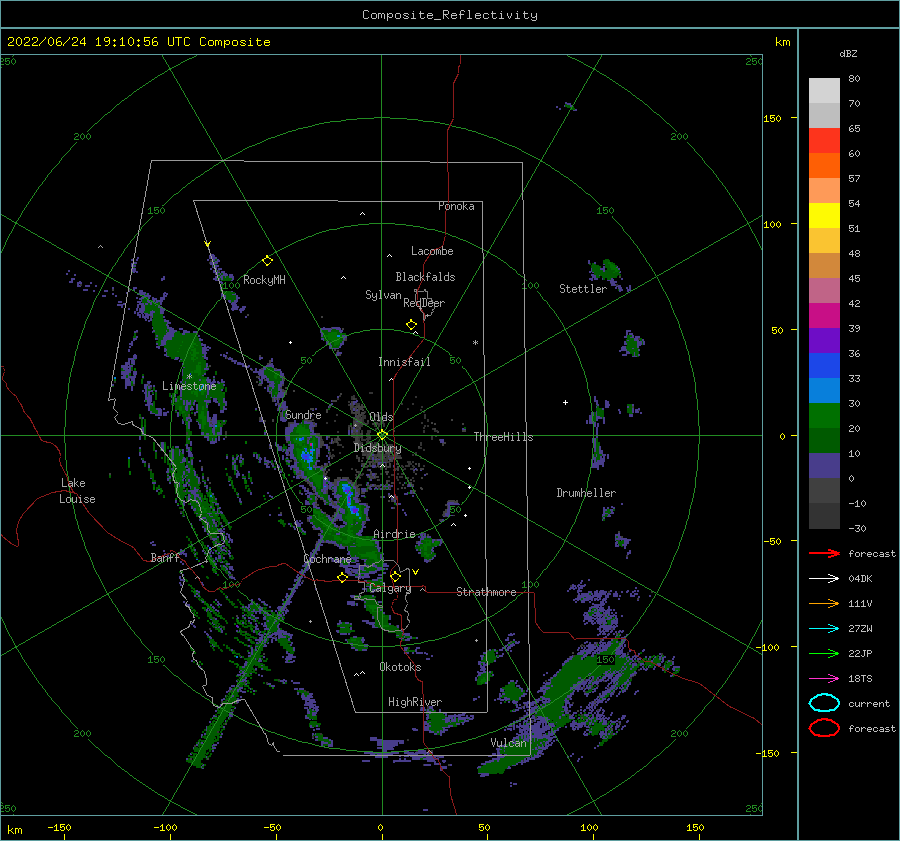Click the Ponoka label

coord(456,207)
